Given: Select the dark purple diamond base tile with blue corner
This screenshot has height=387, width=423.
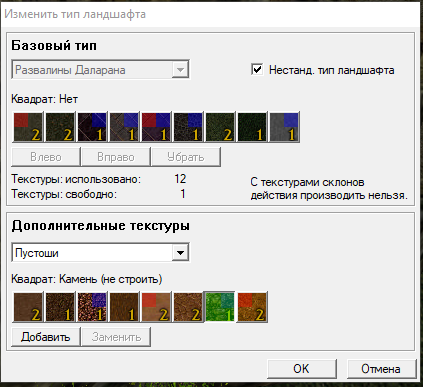Looking at the screenshot, I should coord(92,127).
